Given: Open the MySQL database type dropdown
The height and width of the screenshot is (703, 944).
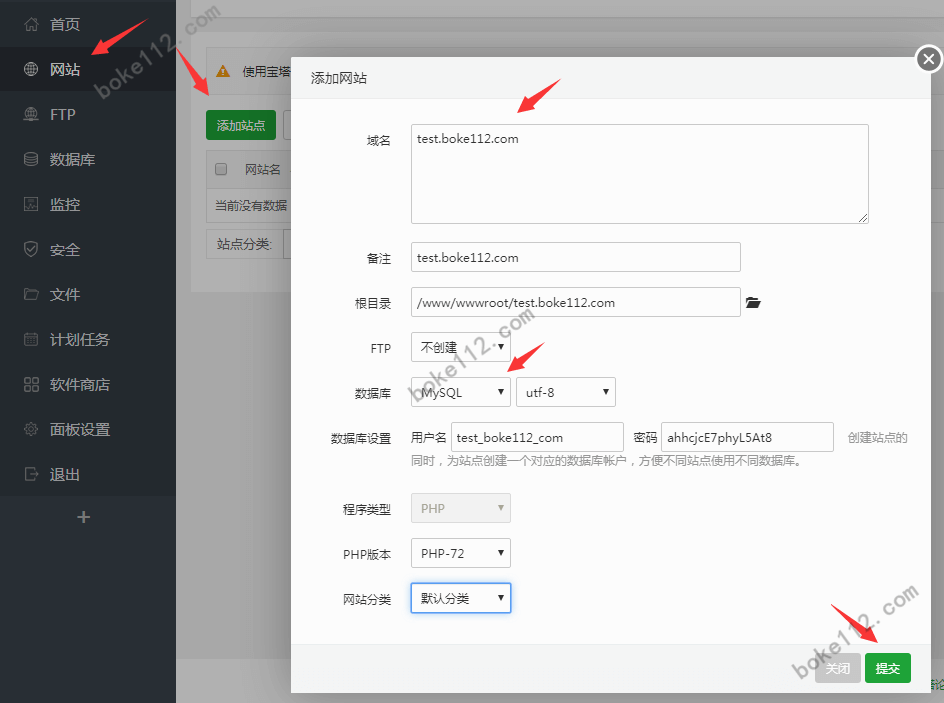Looking at the screenshot, I should 461,392.
